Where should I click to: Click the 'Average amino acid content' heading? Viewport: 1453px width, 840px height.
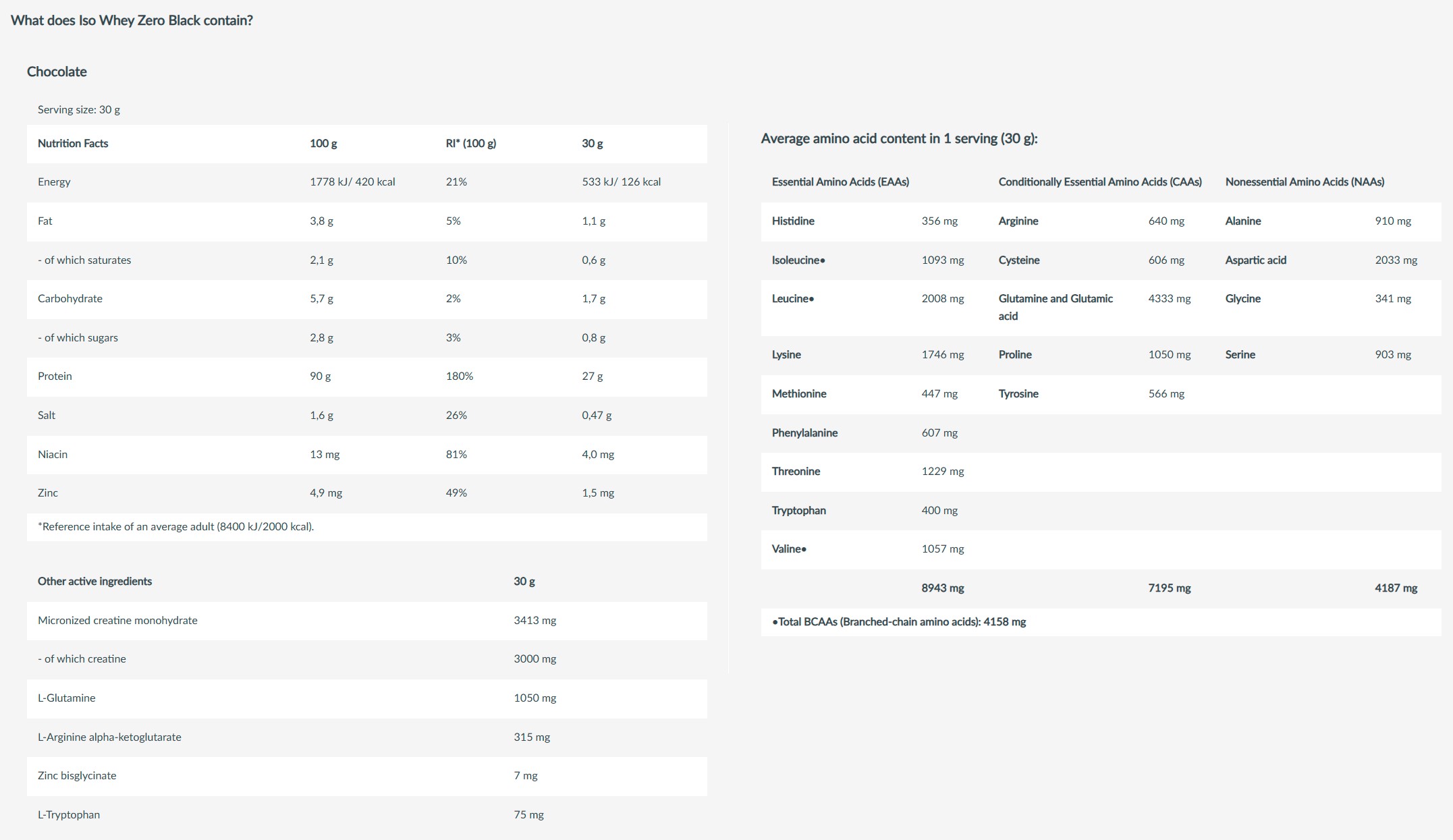(x=899, y=138)
